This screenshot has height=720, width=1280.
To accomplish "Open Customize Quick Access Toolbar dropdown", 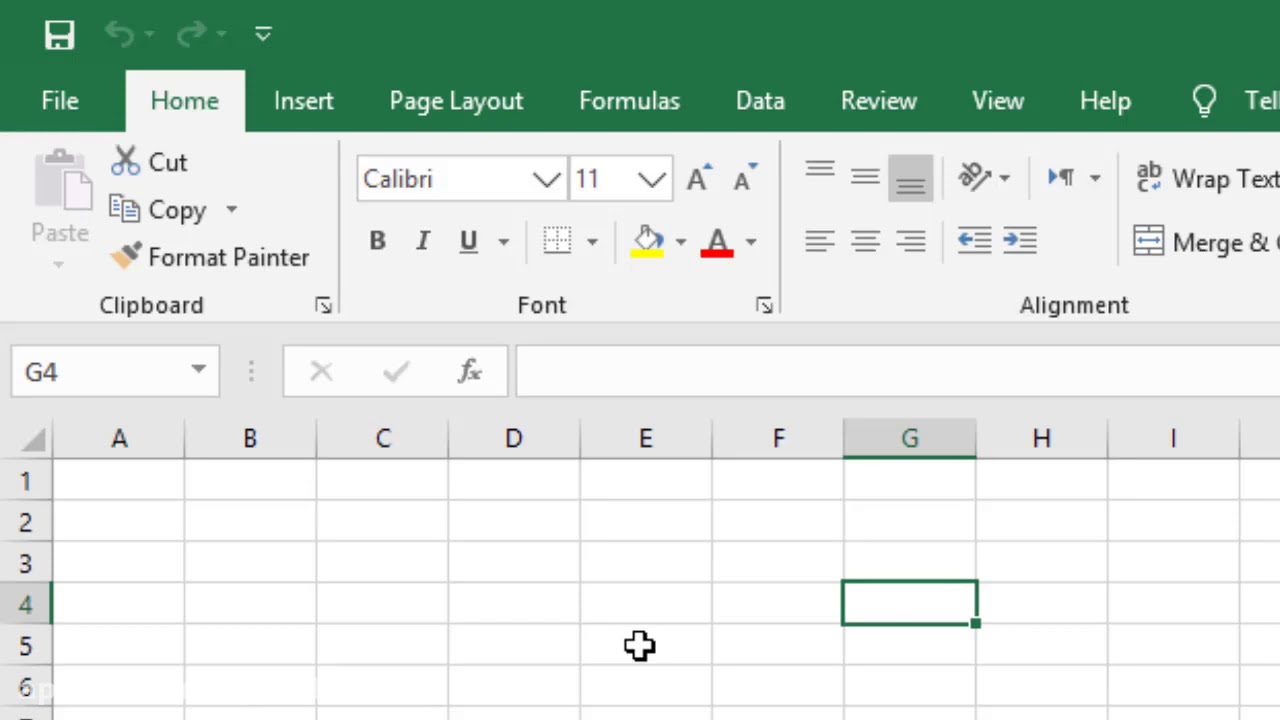I will 263,35.
